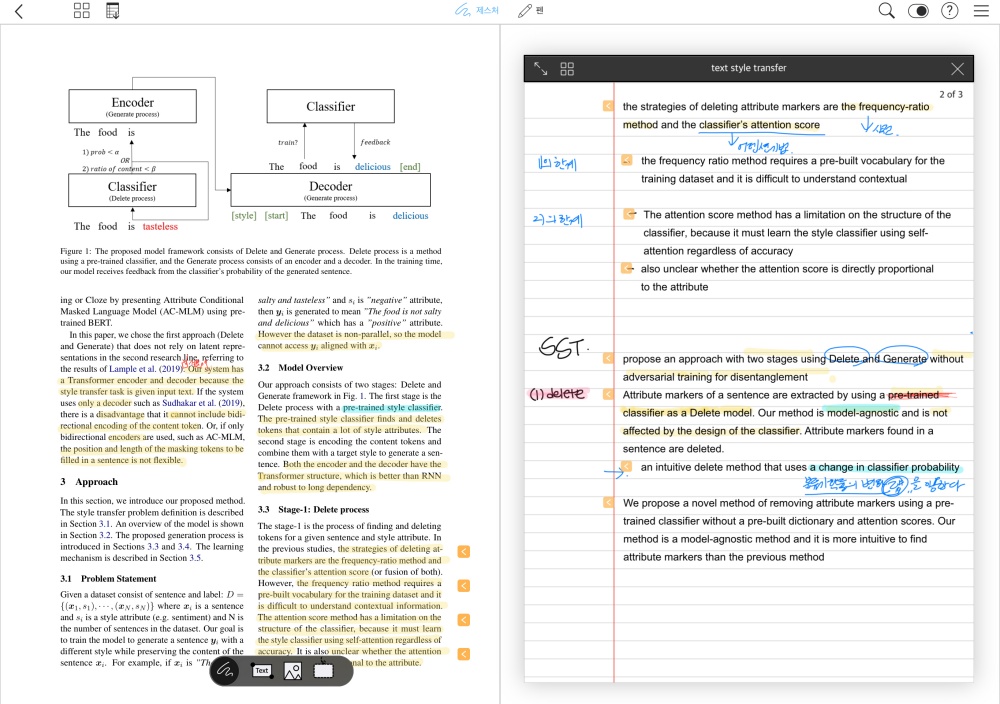This screenshot has width=1000, height=704.
Task: Switch to the pen (펜) mode
Action: [x=530, y=12]
